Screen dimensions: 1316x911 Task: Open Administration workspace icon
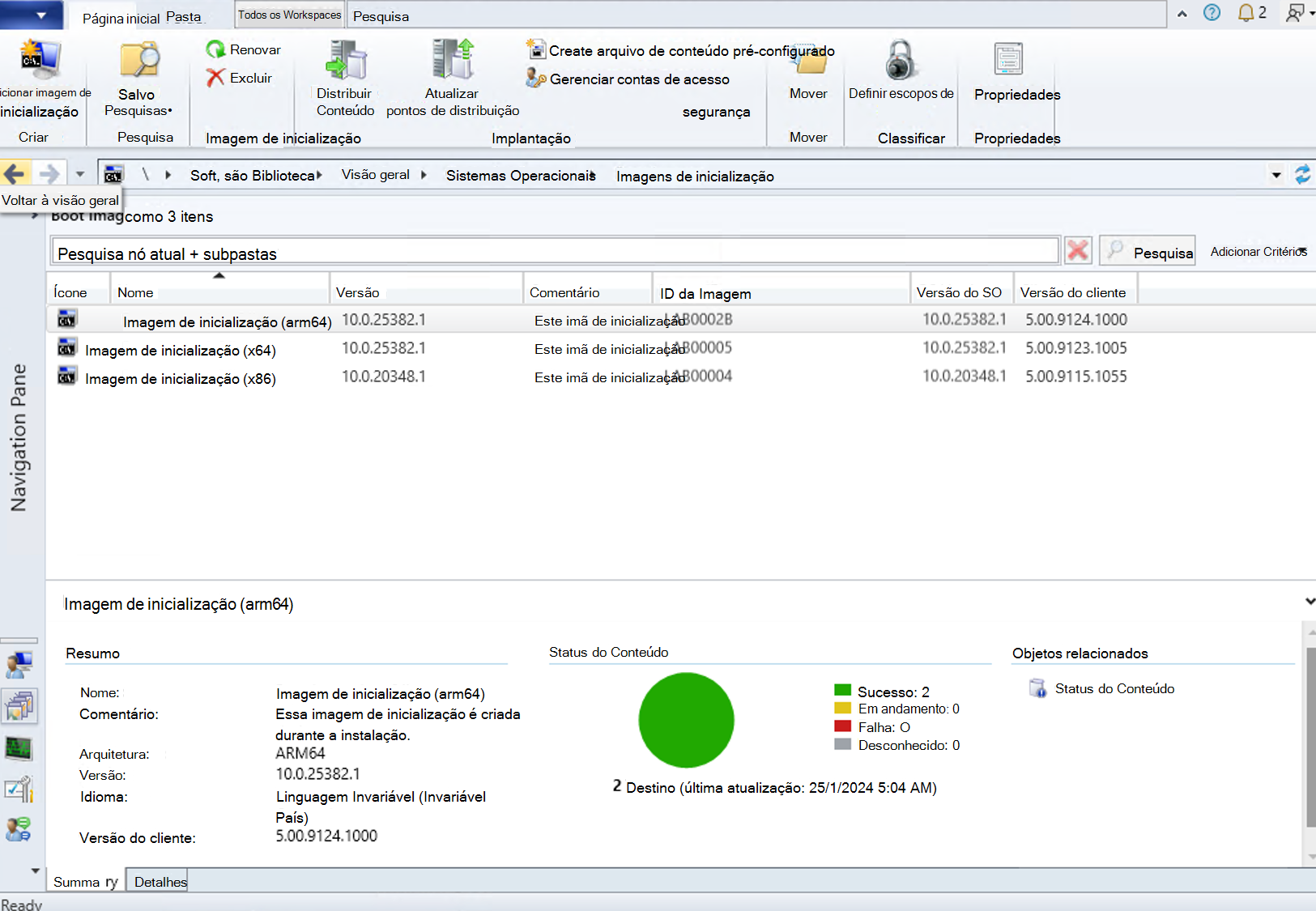tap(19, 789)
